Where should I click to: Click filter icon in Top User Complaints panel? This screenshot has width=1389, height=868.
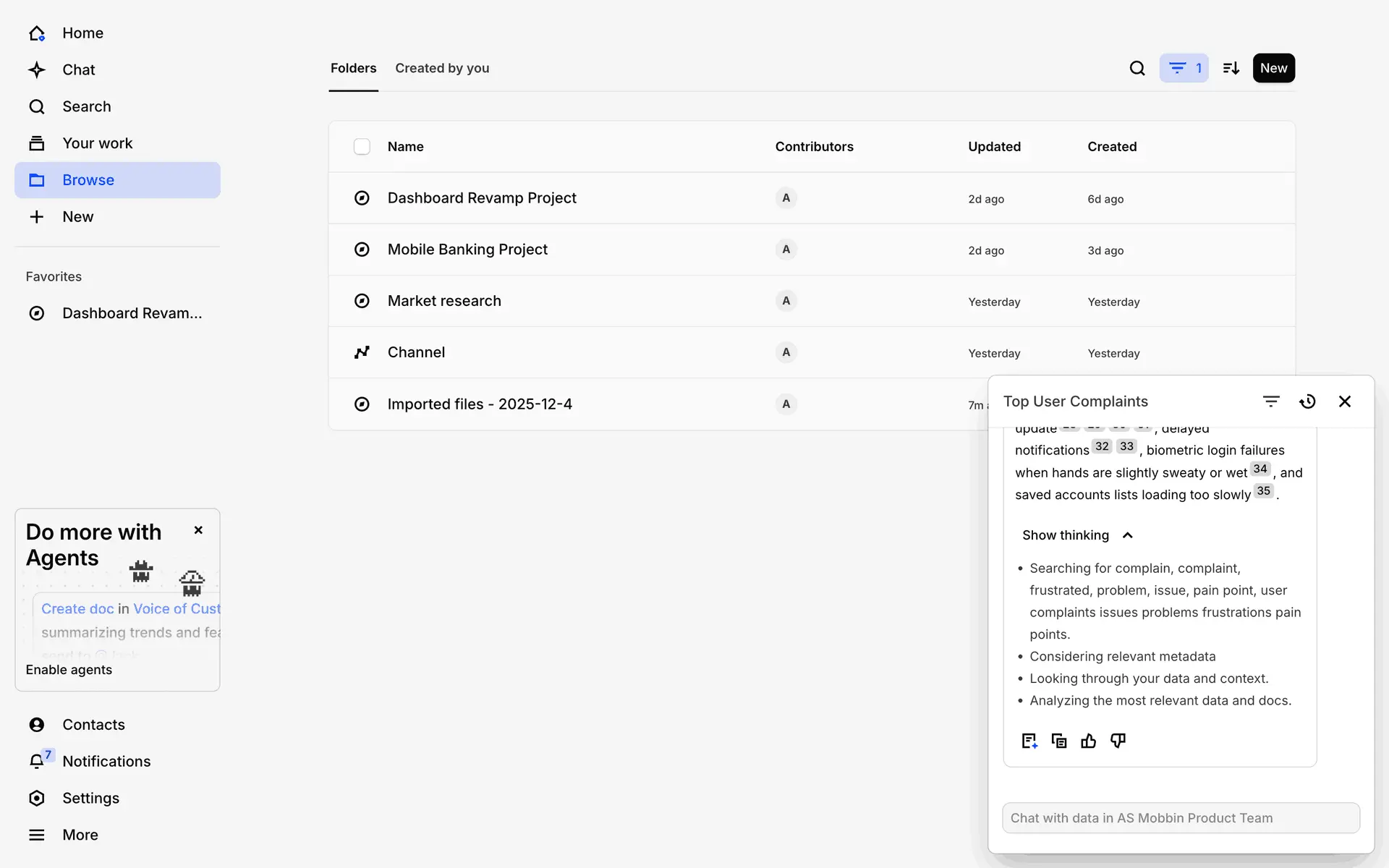click(1271, 401)
